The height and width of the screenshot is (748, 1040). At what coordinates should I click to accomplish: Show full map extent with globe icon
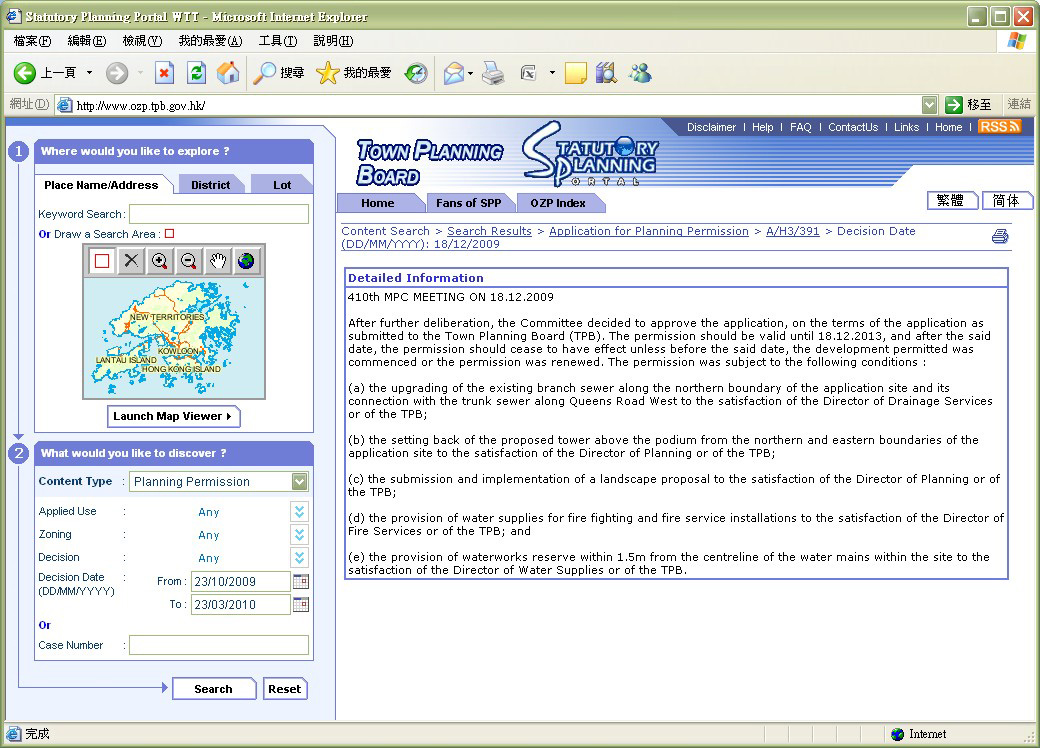tap(246, 261)
